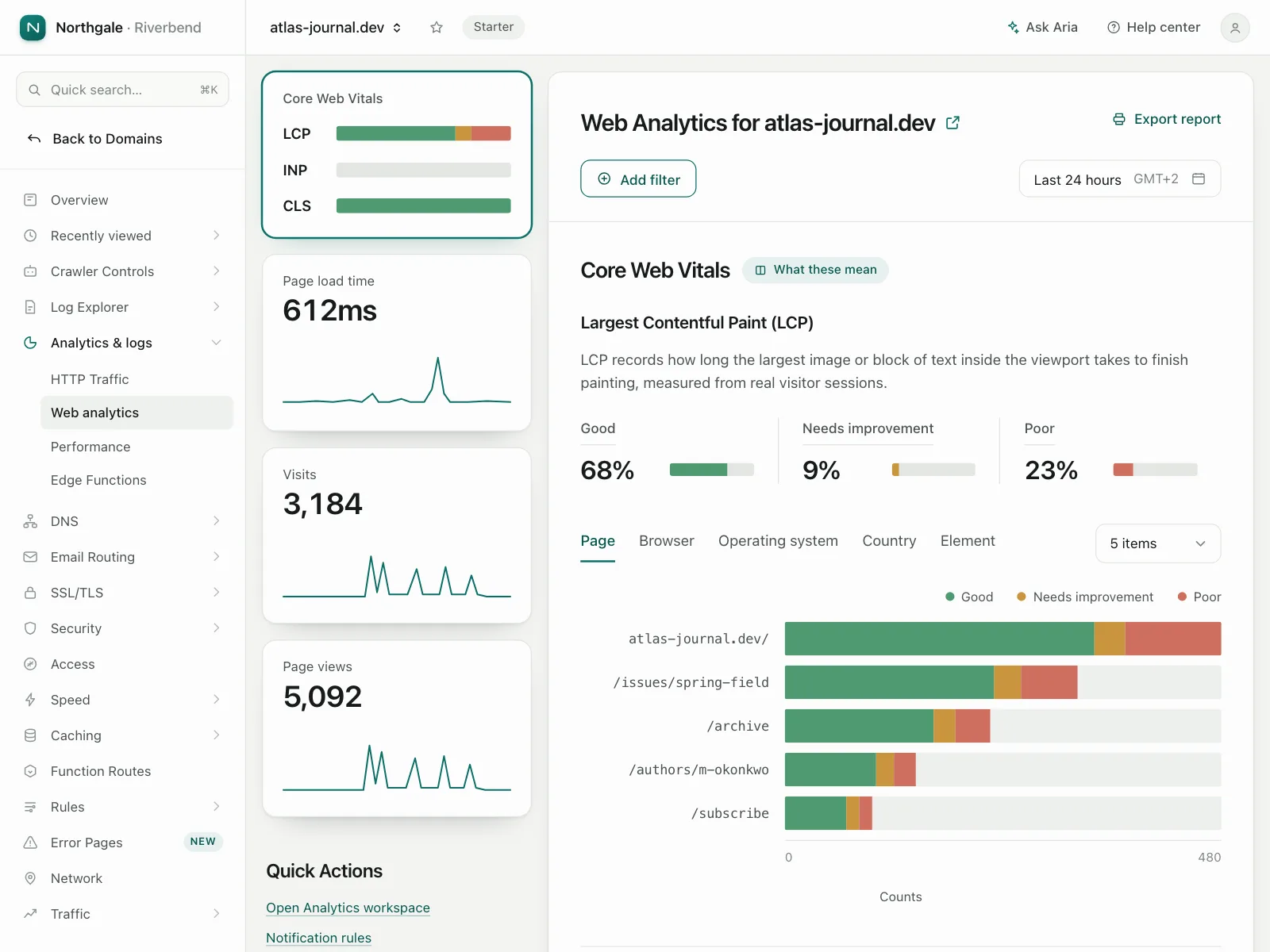Open external link to atlas-journal.dev

point(952,123)
